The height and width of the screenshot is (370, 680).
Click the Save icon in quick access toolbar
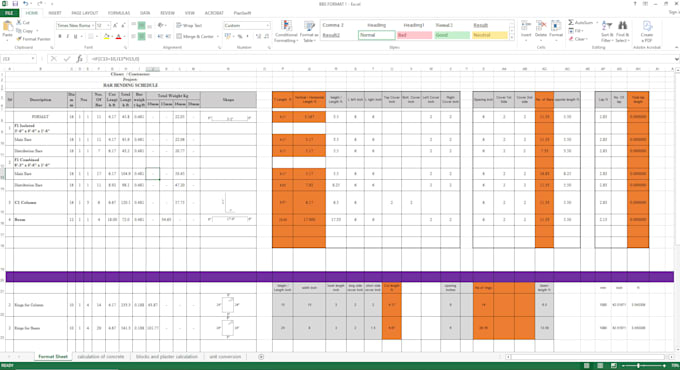tap(15, 4)
